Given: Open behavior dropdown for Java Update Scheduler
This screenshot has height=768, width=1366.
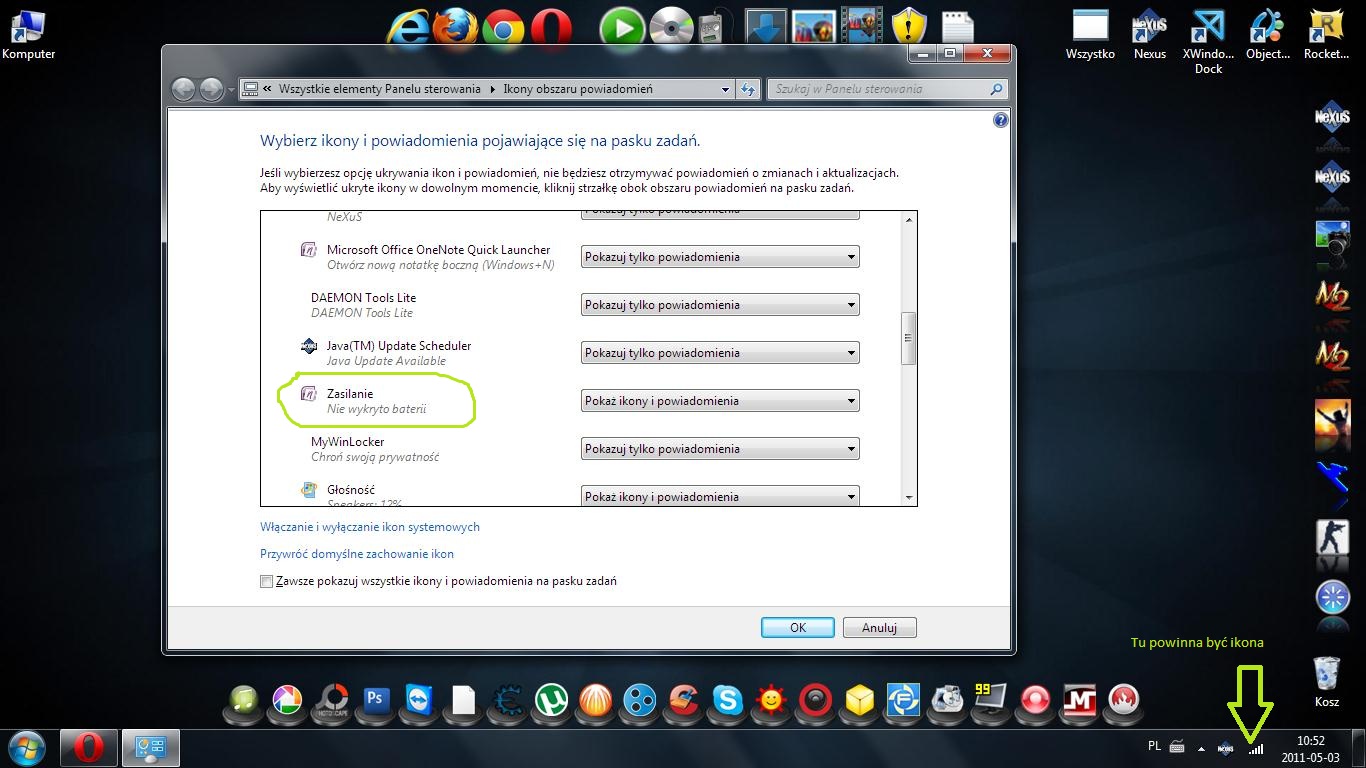Looking at the screenshot, I should pyautogui.click(x=720, y=353).
